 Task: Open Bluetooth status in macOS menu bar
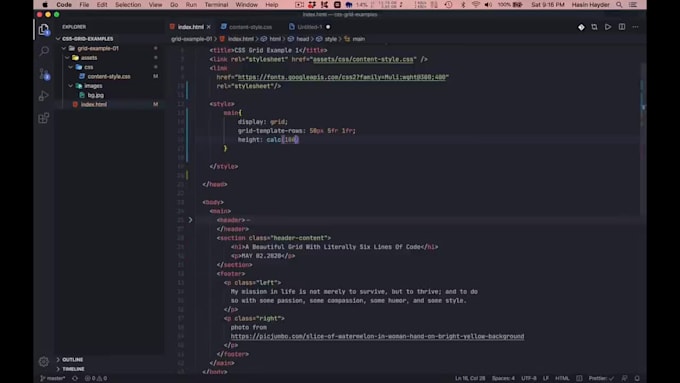pos(463,5)
